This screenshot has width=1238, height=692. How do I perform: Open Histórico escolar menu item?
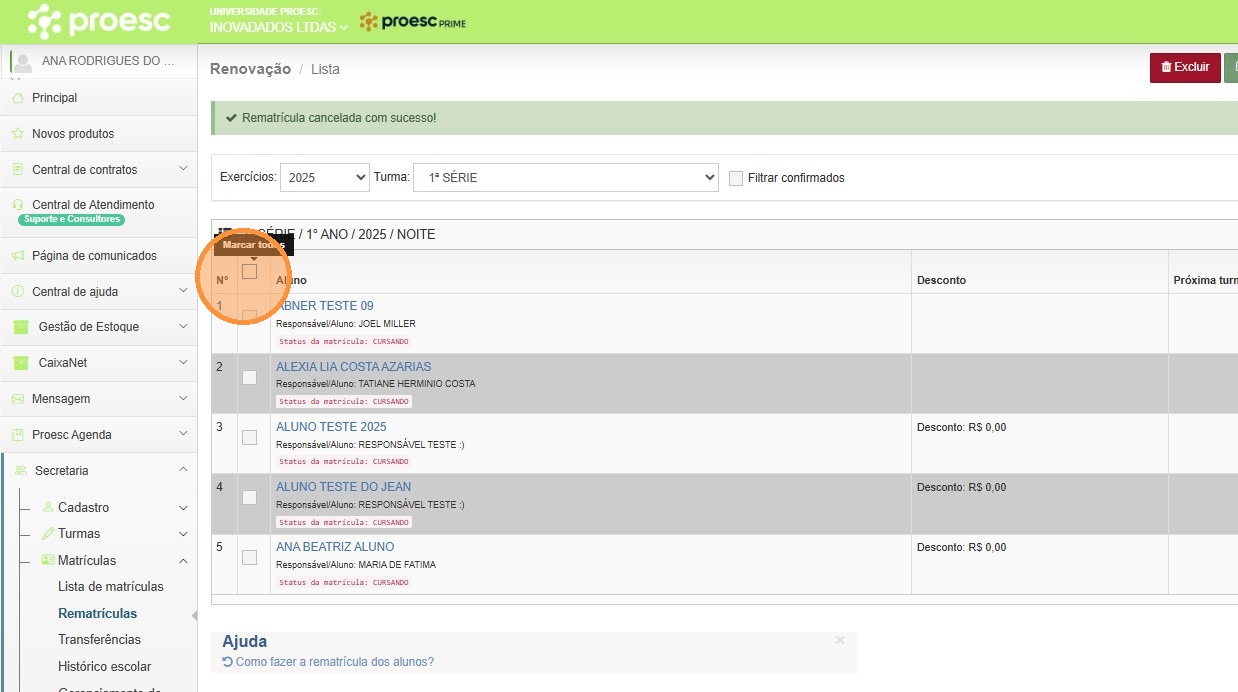[x=105, y=667]
